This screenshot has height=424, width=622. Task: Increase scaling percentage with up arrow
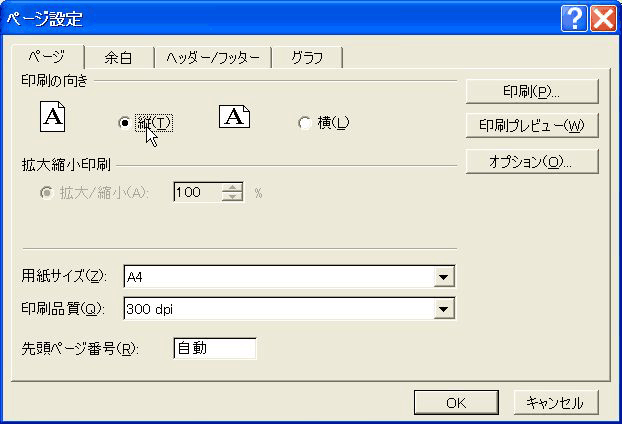[233, 187]
